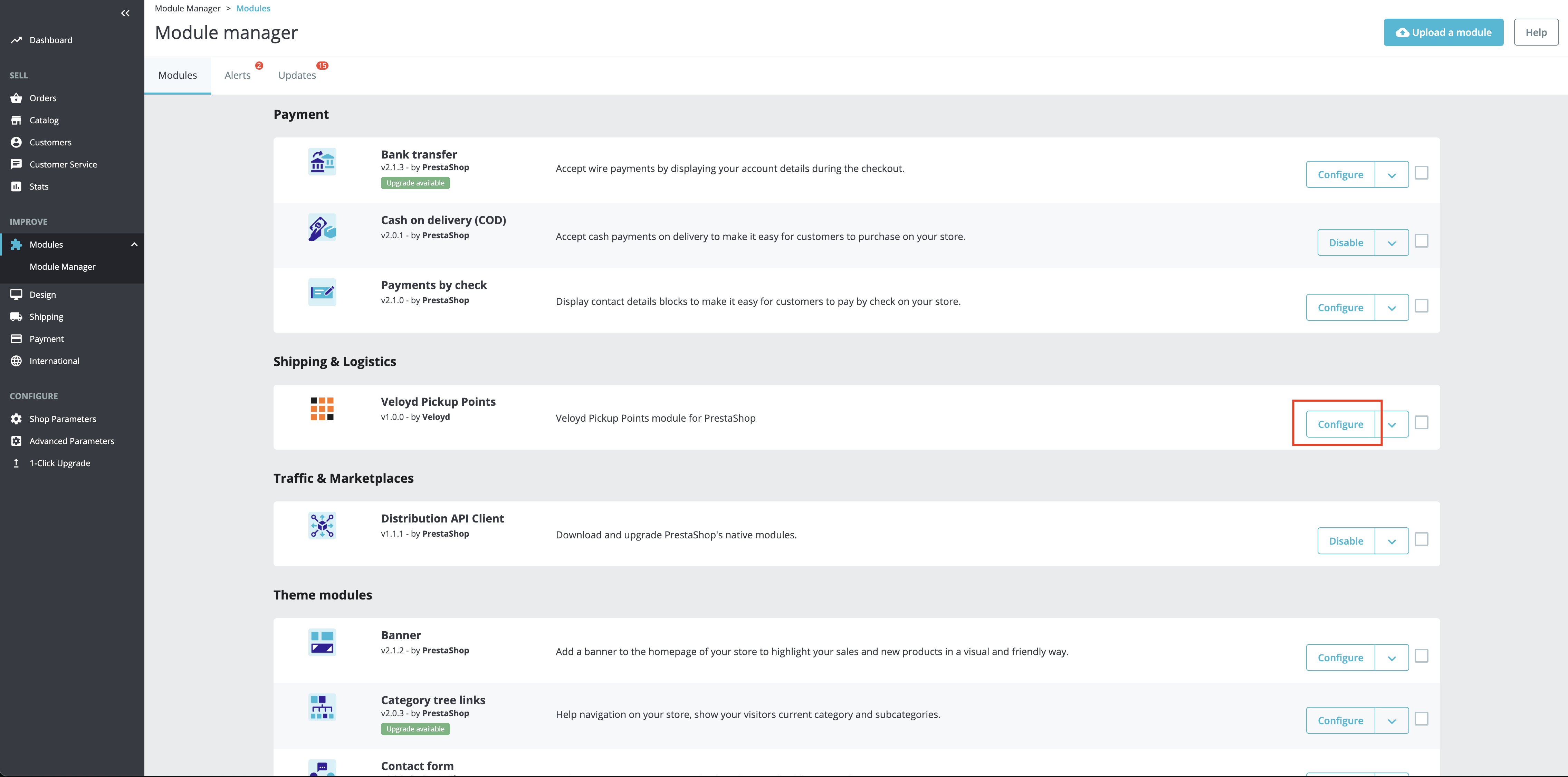
Task: Click the cloud upload icon in Upload button
Action: pyautogui.click(x=1403, y=33)
